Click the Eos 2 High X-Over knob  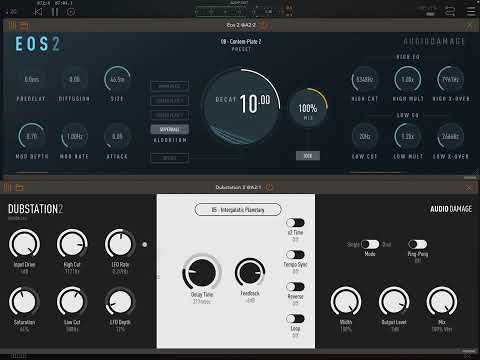(450, 79)
